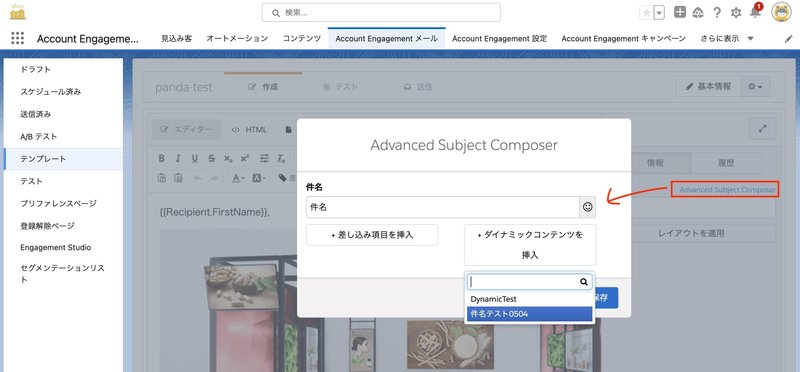The width and height of the screenshot is (800, 372).
Task: Open the Trailhead guidance icon
Action: 698,13
